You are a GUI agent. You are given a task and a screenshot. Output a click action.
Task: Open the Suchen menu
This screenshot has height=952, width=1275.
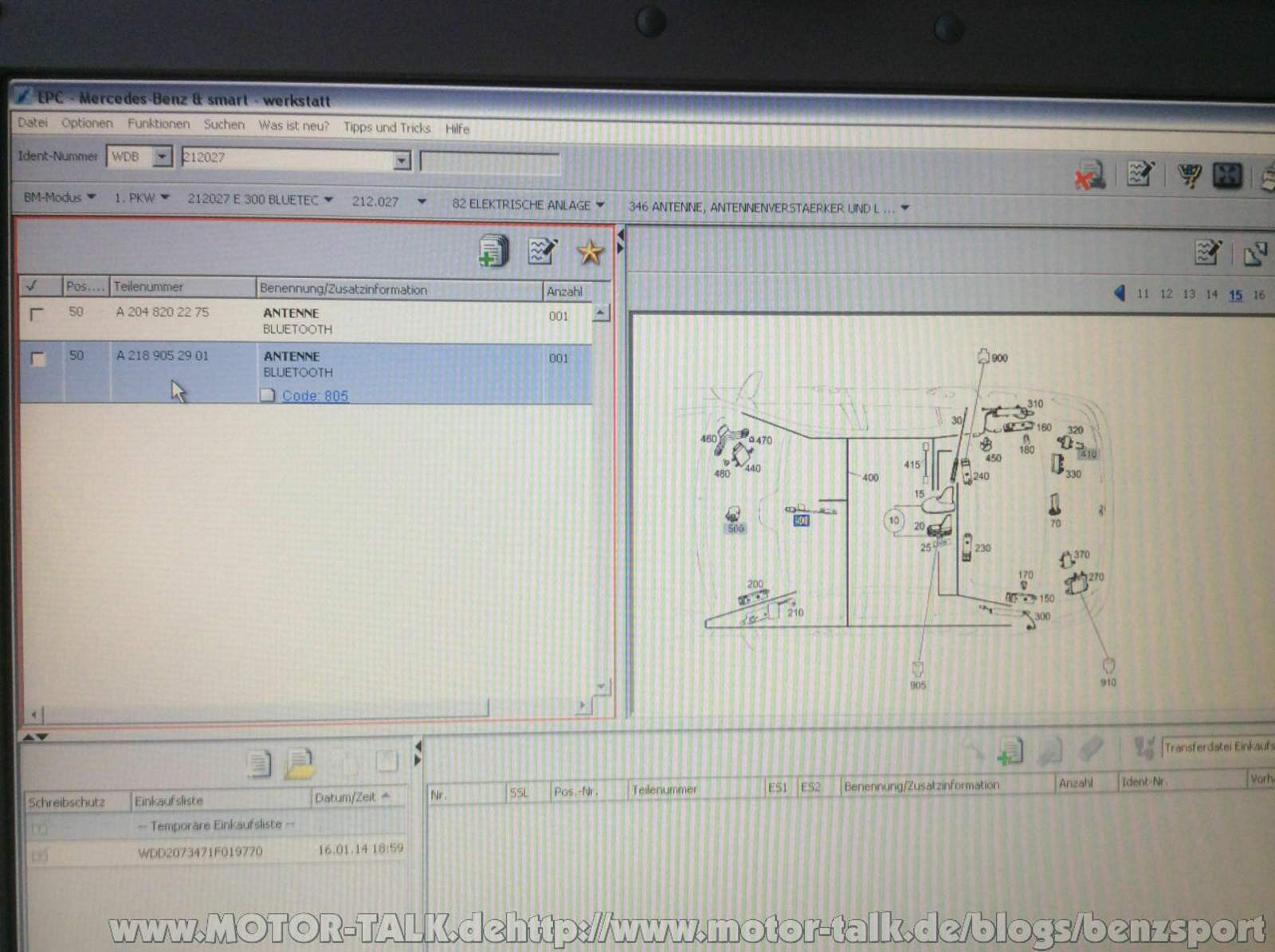pos(224,124)
